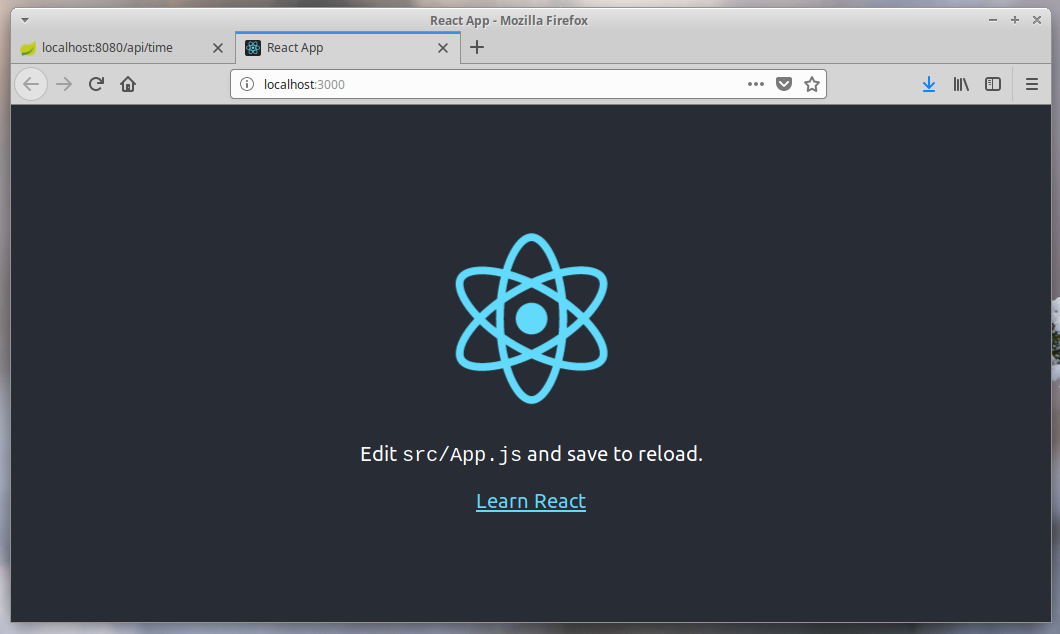This screenshot has width=1060, height=634.
Task: Close the React App tab
Action: [443, 47]
